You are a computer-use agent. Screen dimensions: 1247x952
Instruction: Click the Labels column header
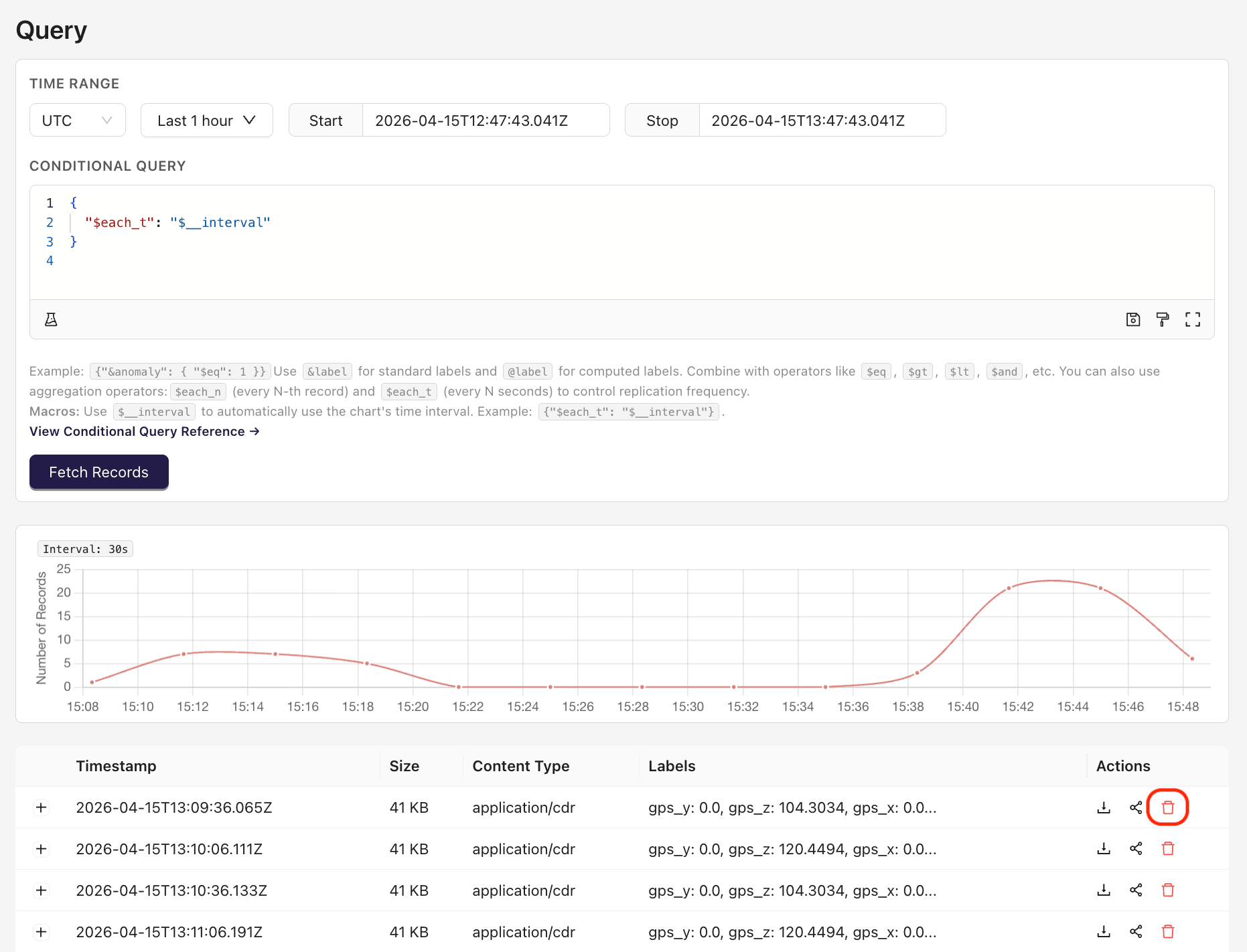pos(672,766)
